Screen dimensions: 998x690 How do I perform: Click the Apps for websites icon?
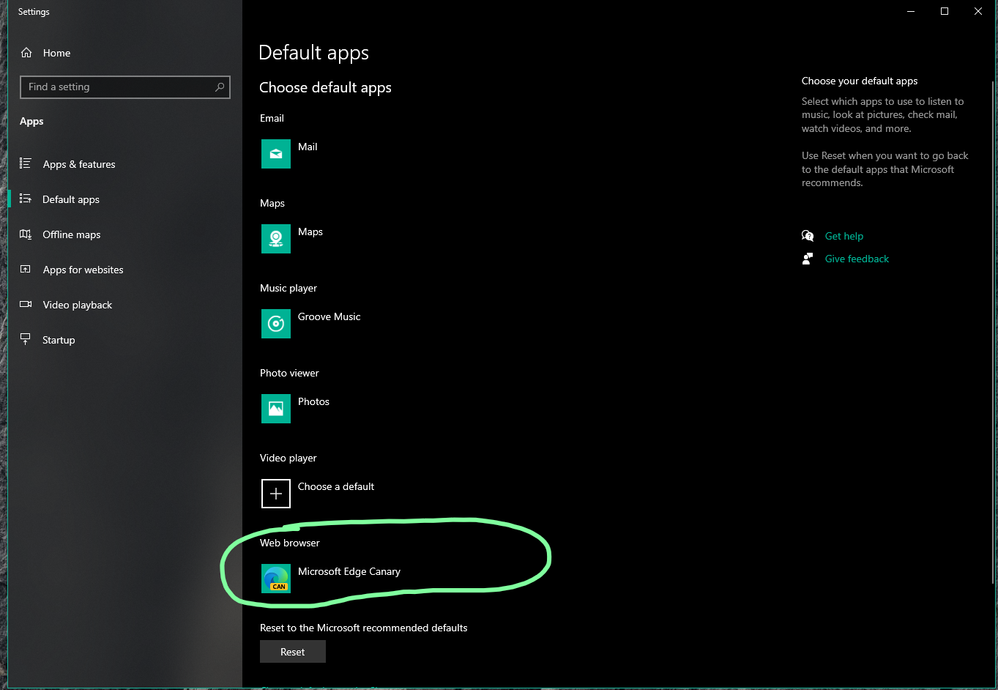(25, 269)
